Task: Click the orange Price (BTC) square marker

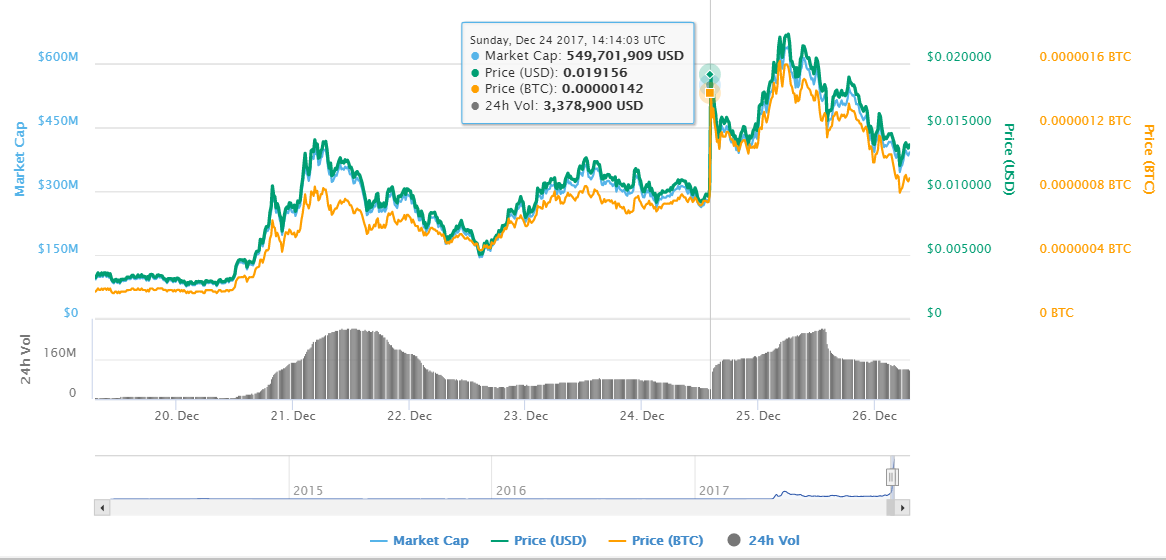Action: click(709, 92)
